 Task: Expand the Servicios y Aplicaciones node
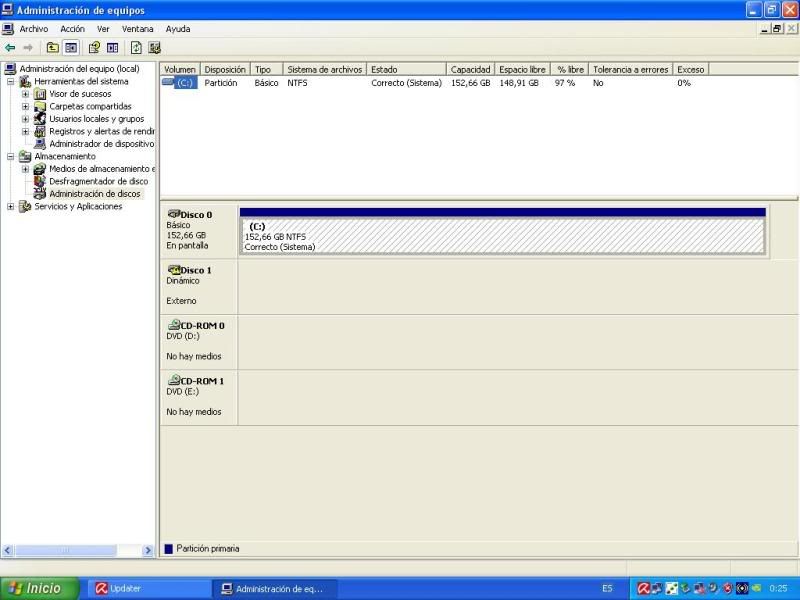pos(11,207)
